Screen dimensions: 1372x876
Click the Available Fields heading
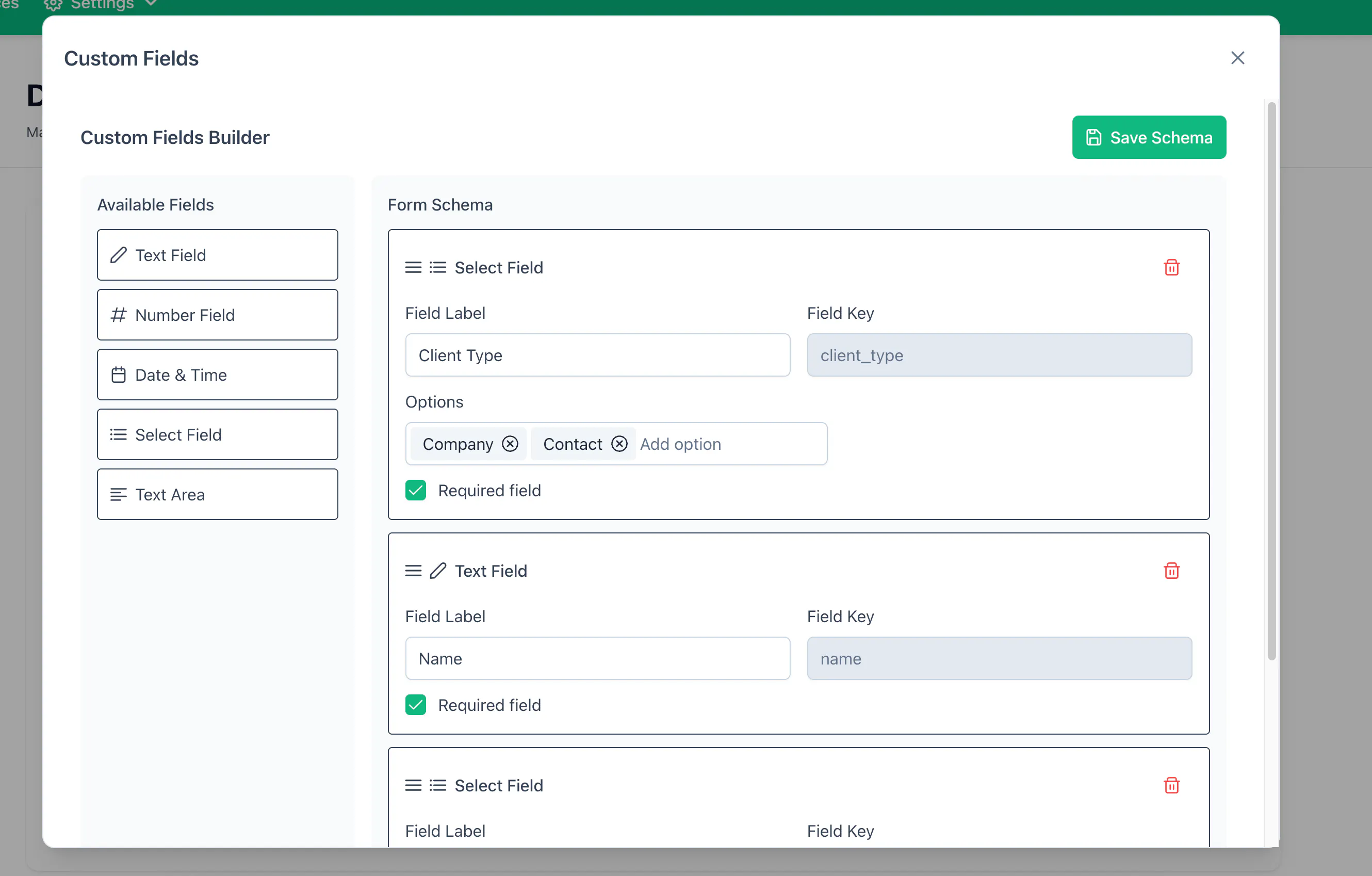[156, 205]
